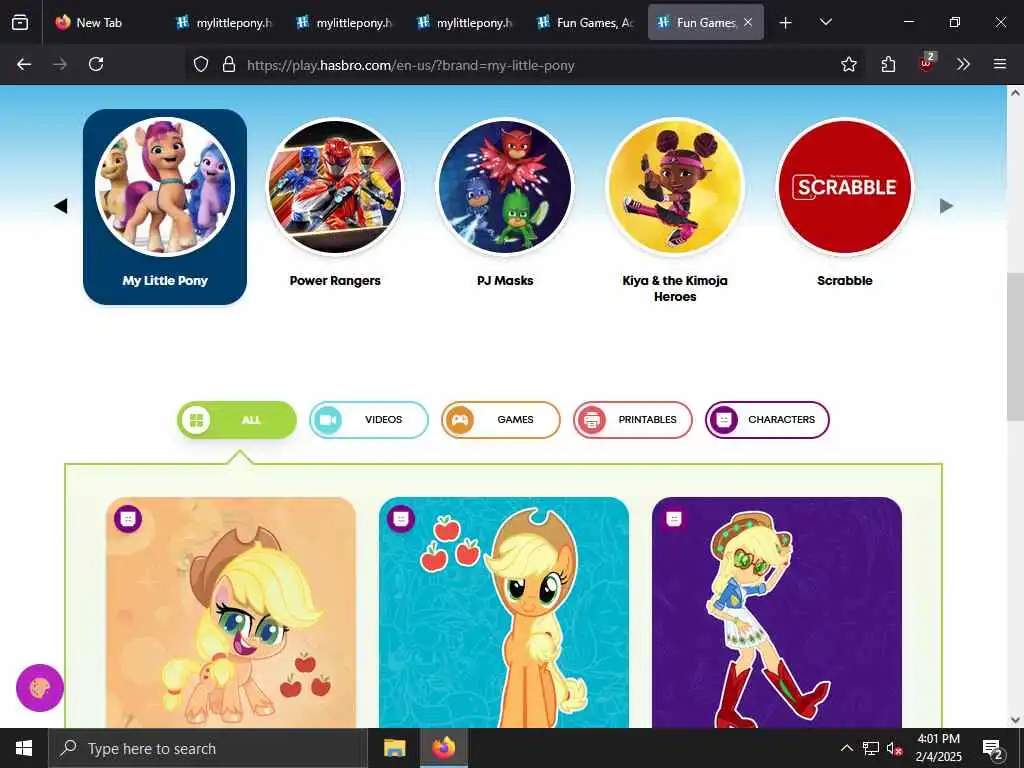This screenshot has height=768, width=1024.
Task: Switch to the first mylittlepony.h tab
Action: [x=225, y=23]
